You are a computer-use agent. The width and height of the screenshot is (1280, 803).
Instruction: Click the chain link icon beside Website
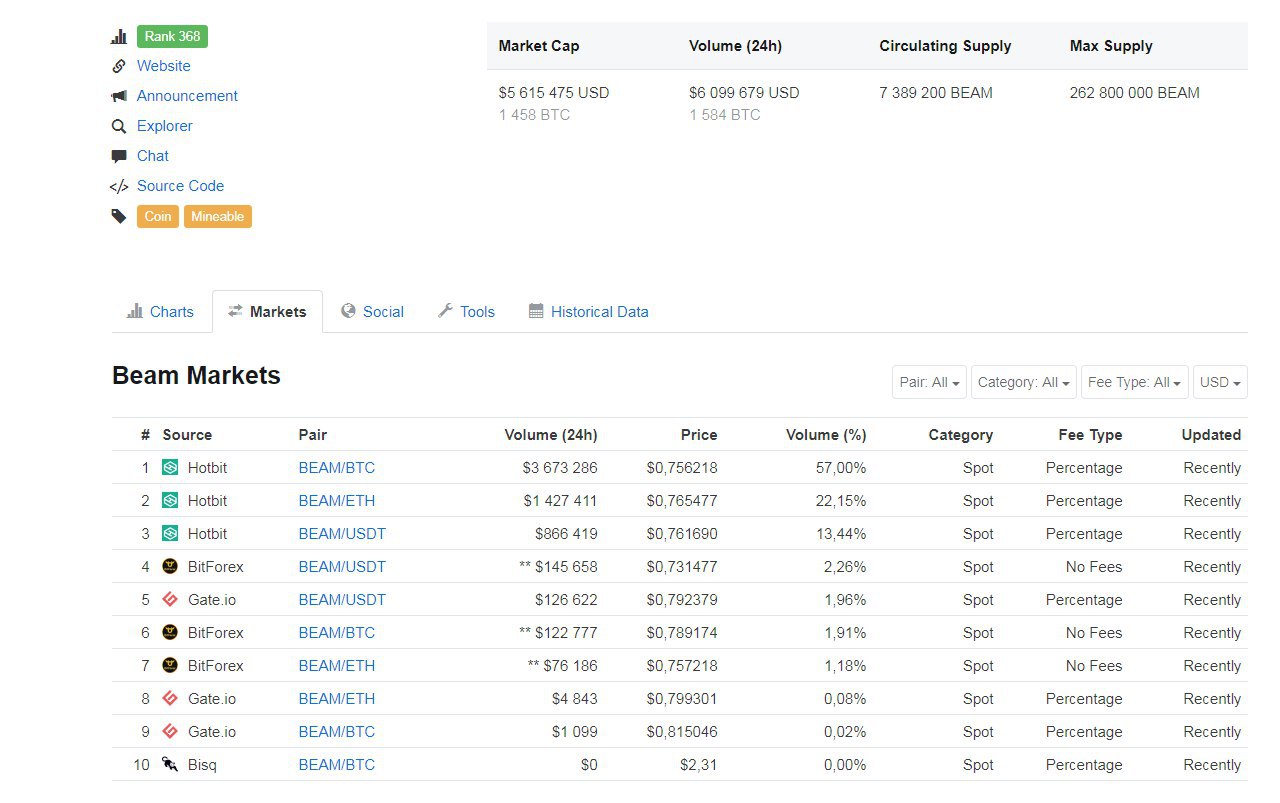click(x=119, y=66)
